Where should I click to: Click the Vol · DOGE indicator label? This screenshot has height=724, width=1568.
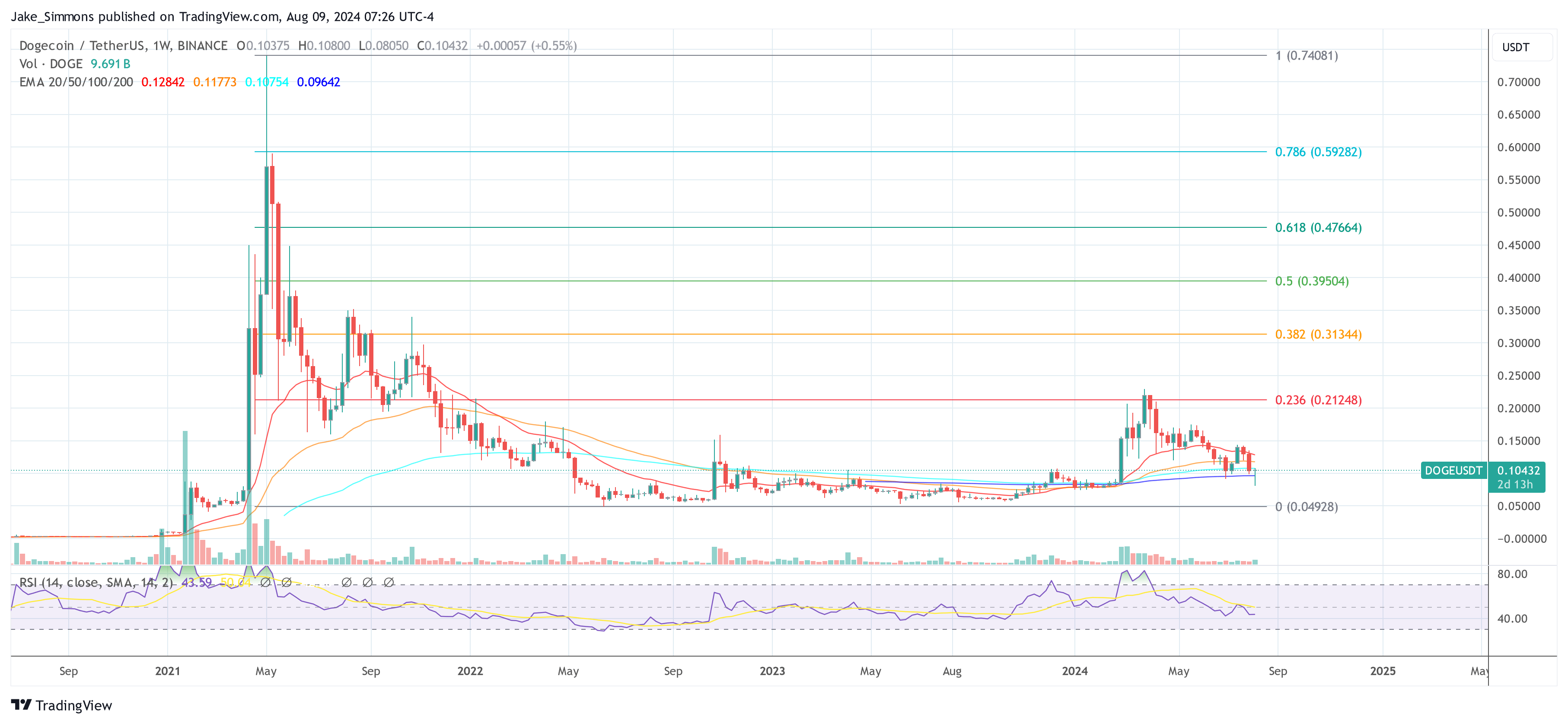pyautogui.click(x=51, y=64)
